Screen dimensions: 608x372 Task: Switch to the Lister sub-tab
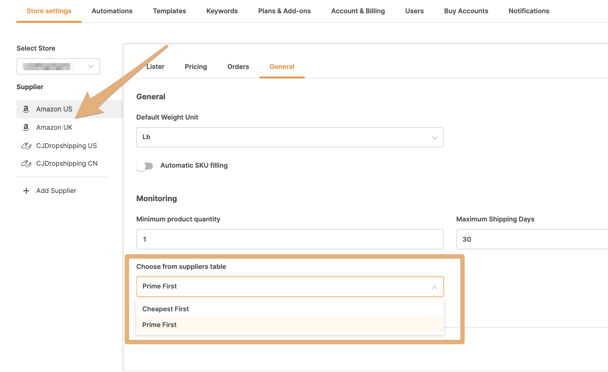tap(155, 67)
